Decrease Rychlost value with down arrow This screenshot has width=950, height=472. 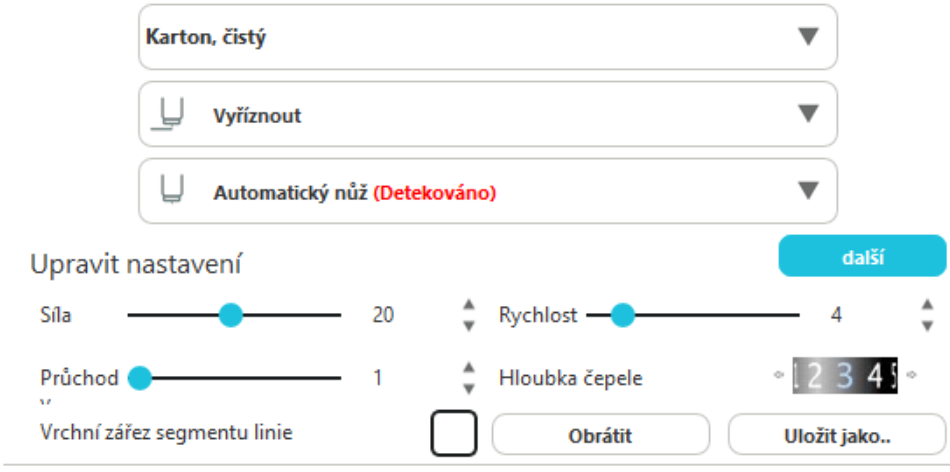[927, 325]
